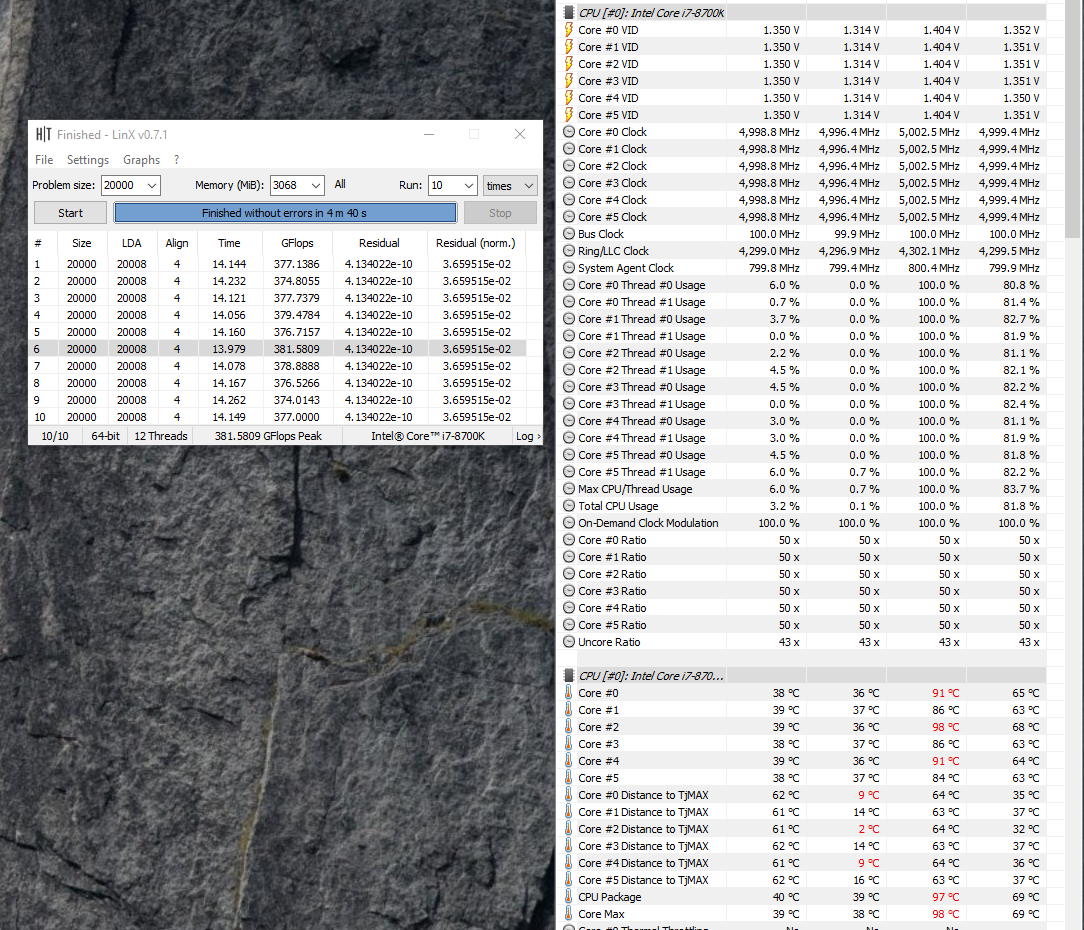1084x930 pixels.
Task: Open the File menu in LinX
Action: [44, 160]
